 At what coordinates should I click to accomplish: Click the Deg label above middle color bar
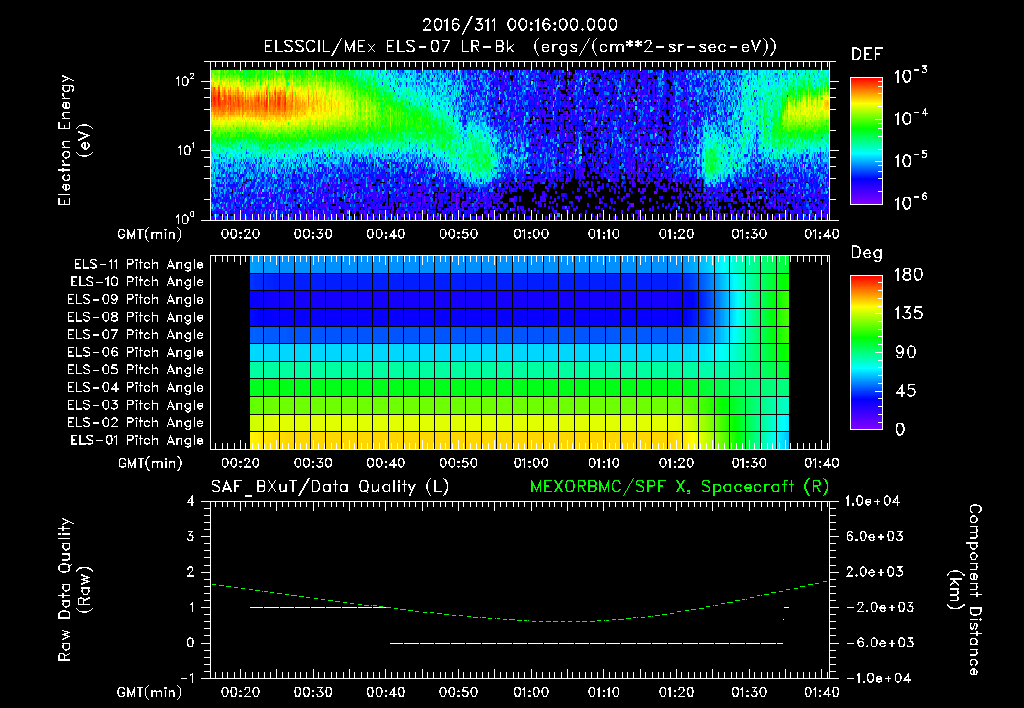[867, 253]
